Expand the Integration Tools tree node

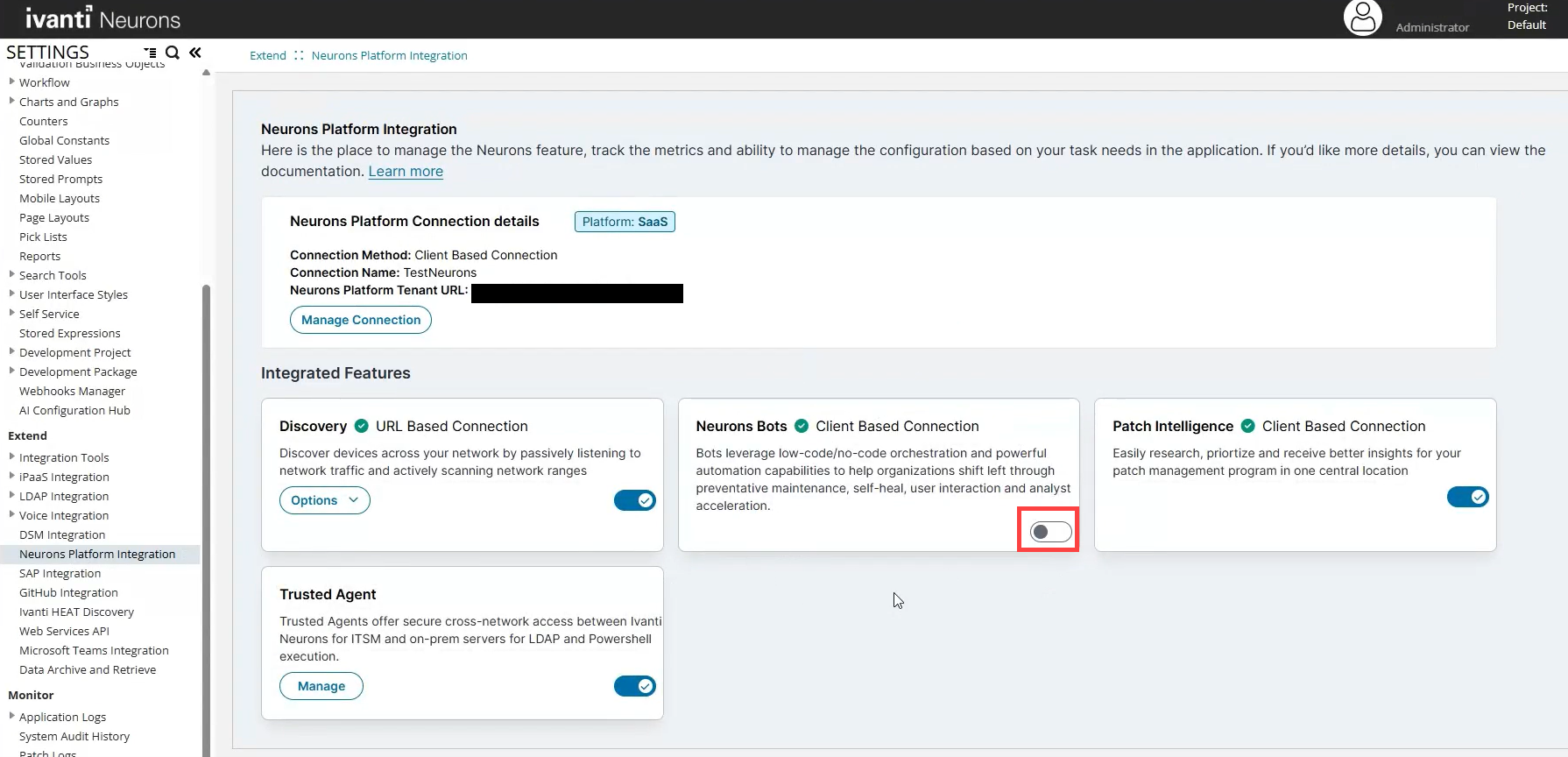pyautogui.click(x=12, y=456)
